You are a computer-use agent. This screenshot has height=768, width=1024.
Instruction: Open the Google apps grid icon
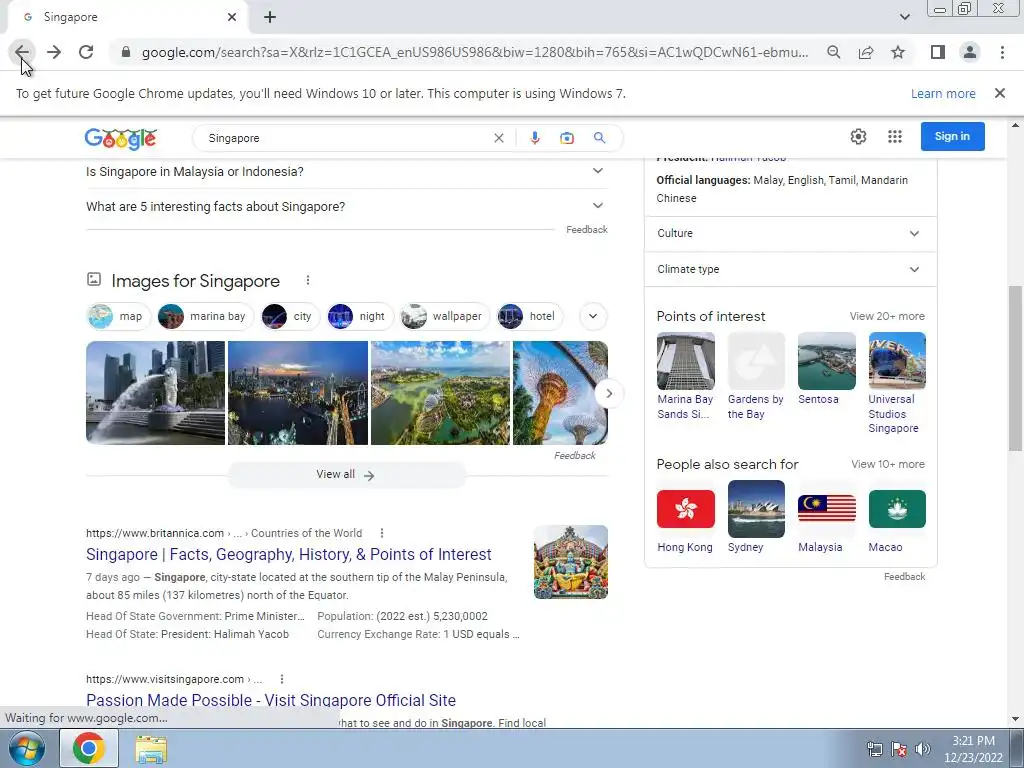pos(895,136)
